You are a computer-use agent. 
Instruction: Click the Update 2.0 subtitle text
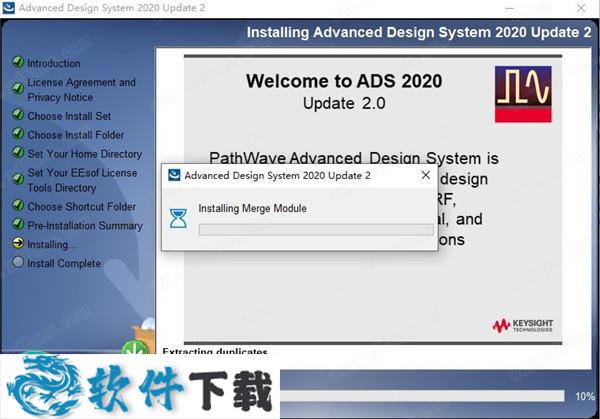tap(344, 103)
